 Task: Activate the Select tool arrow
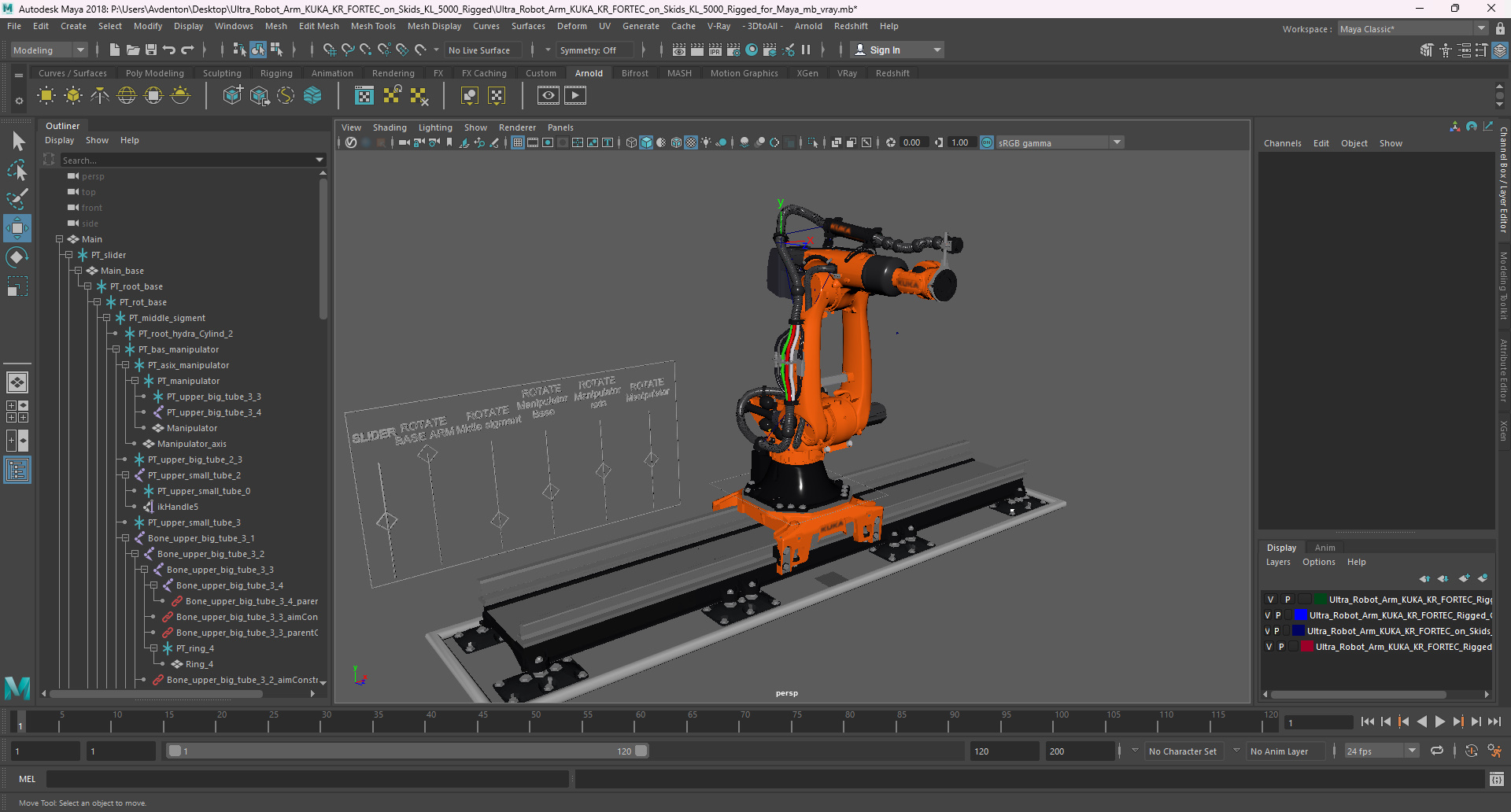(17, 141)
